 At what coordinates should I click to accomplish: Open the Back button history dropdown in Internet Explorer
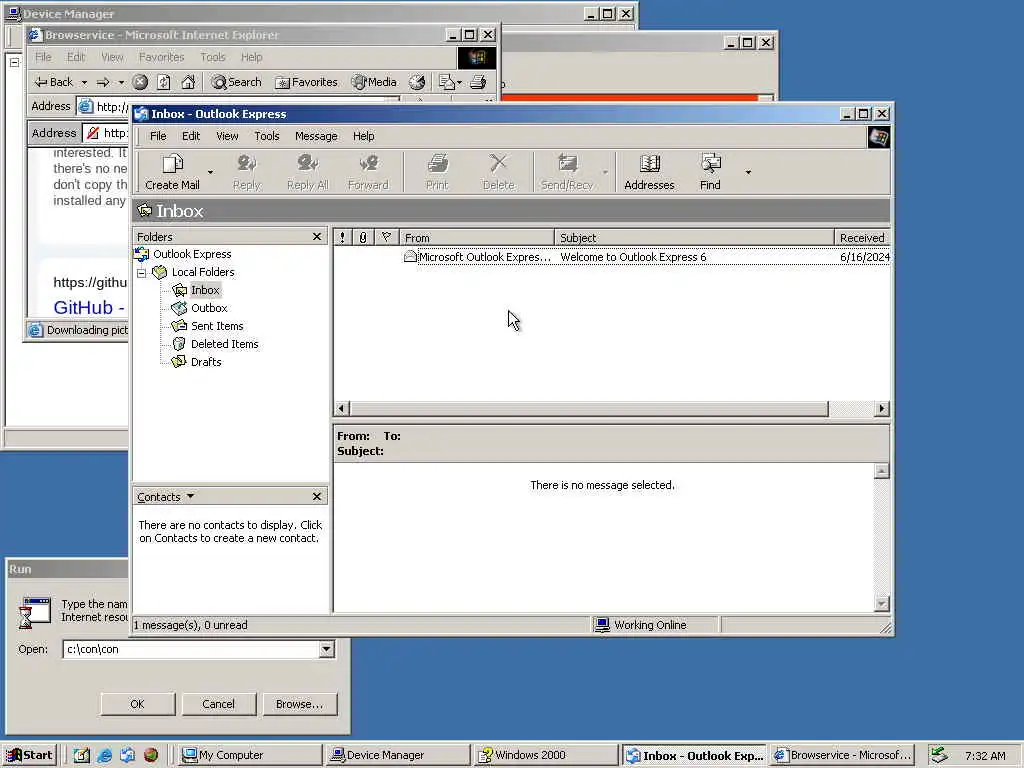84,82
